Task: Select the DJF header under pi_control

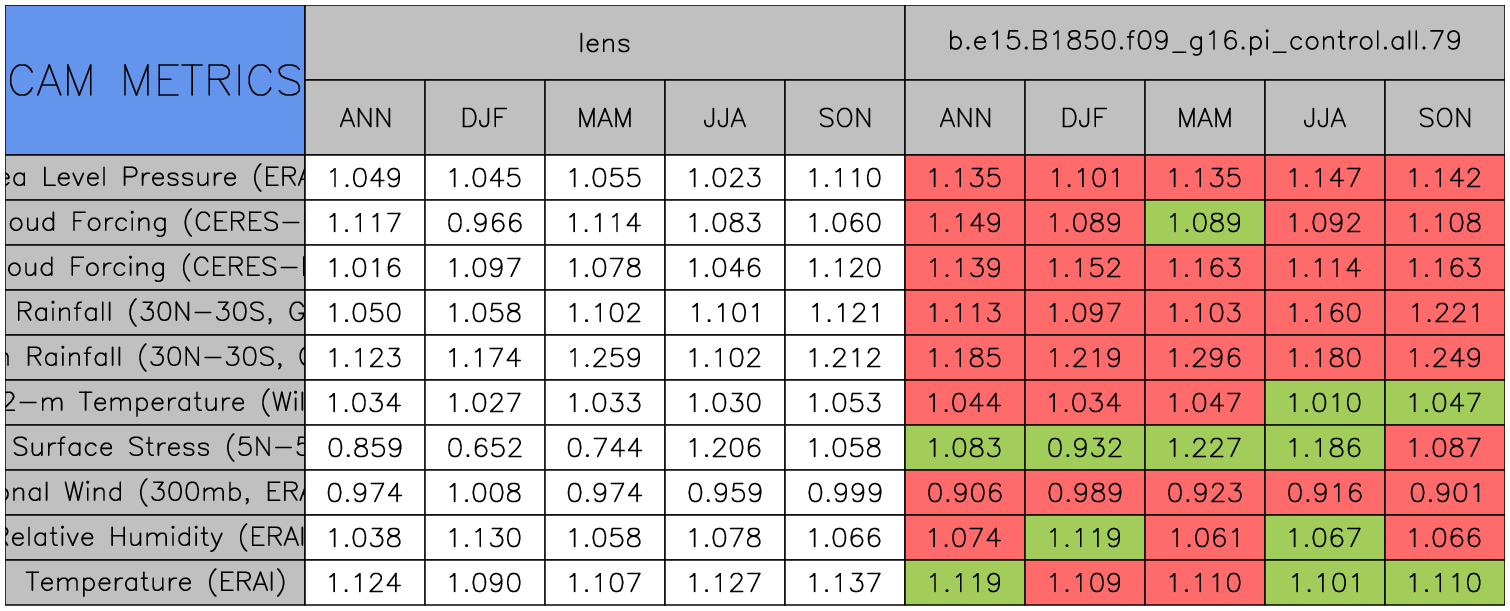Action: tap(1085, 118)
